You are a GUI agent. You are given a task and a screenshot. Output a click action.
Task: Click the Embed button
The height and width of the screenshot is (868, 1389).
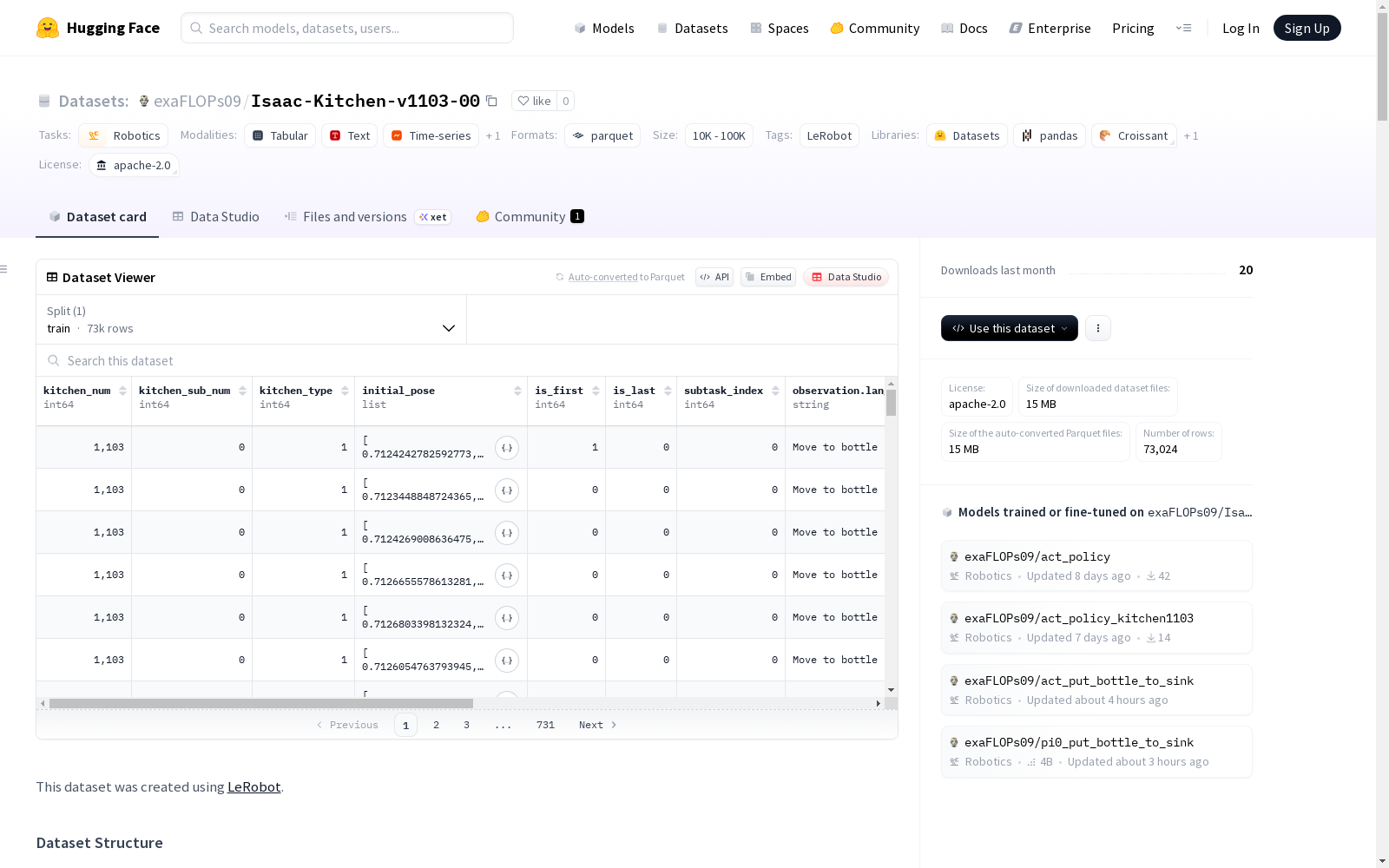[768, 277]
